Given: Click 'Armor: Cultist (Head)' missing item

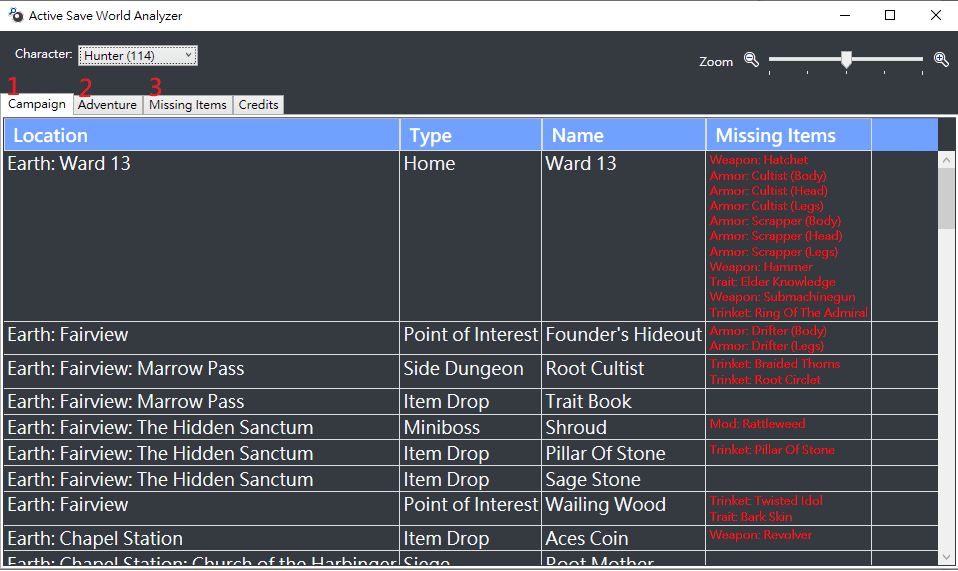Looking at the screenshot, I should coord(768,191).
